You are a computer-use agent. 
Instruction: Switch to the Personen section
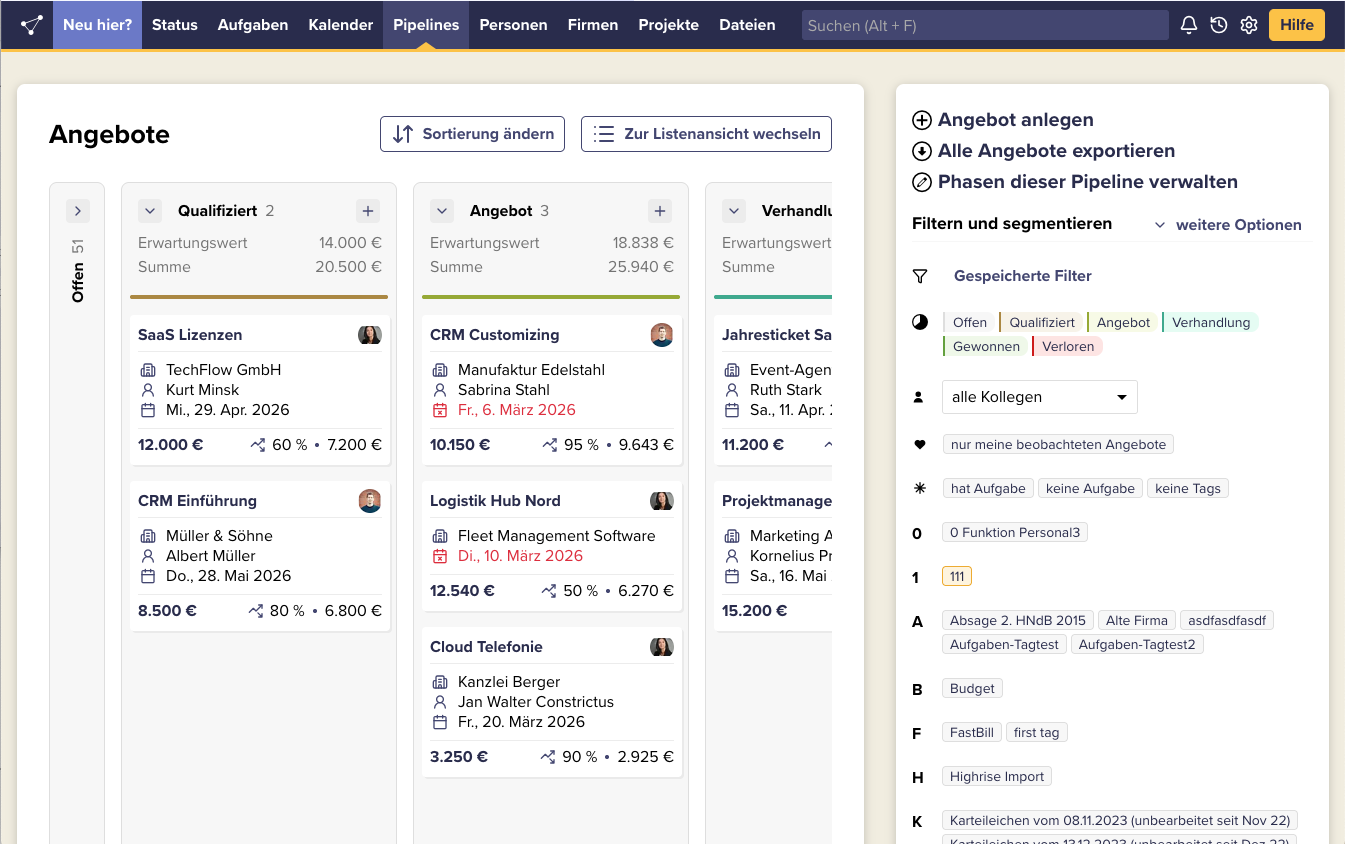[x=513, y=24]
